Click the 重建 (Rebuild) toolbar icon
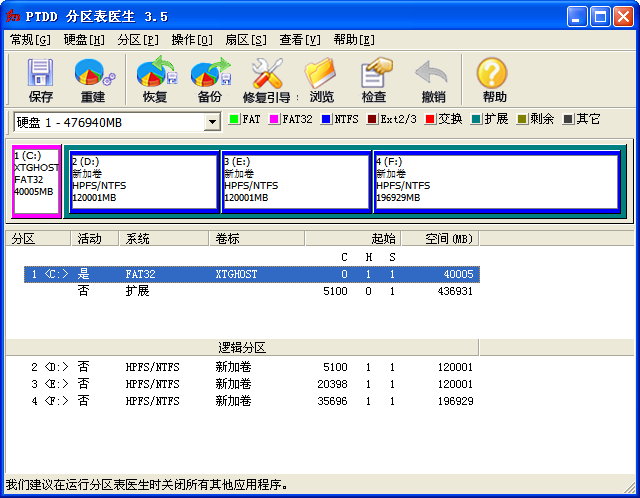This screenshot has height=498, width=640. click(x=93, y=80)
